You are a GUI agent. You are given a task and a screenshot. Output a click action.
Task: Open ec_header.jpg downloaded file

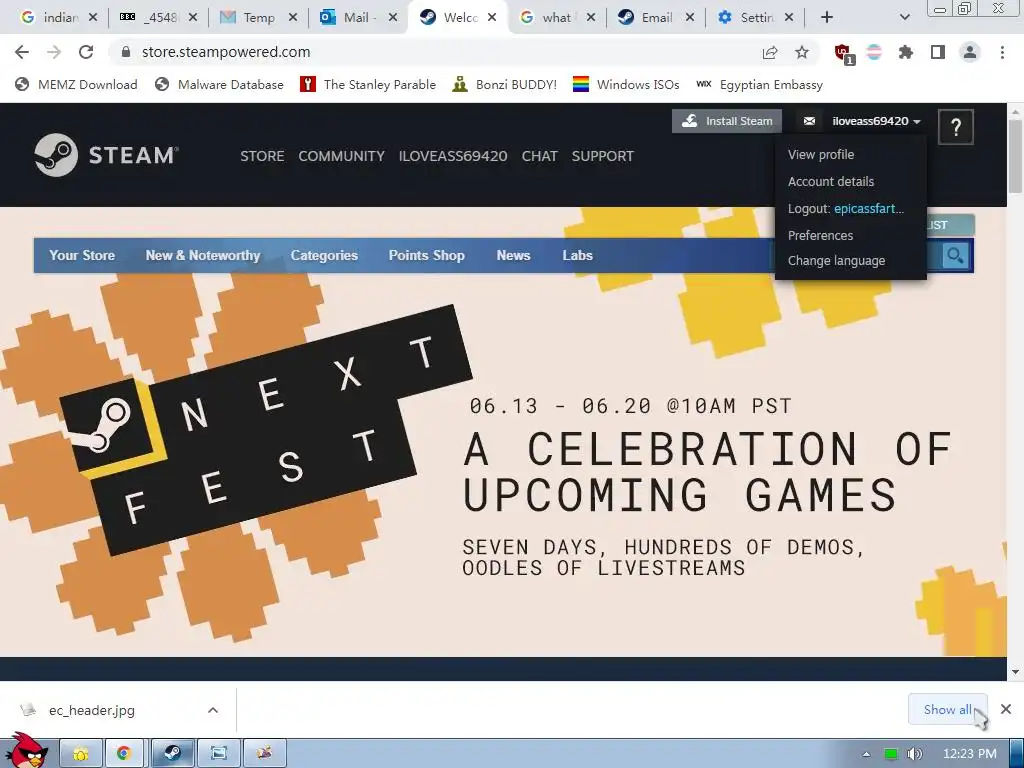coord(91,710)
